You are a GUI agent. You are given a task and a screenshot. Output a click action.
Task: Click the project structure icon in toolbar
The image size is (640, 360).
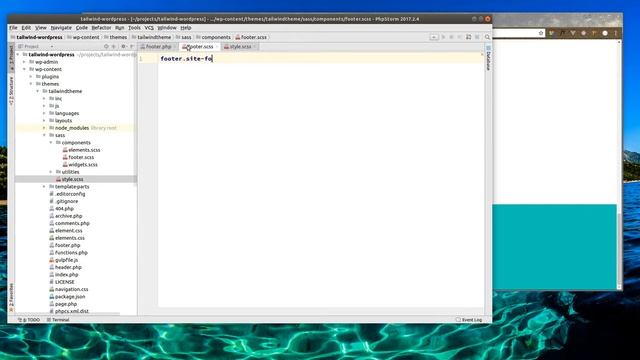pyautogui.click(x=469, y=37)
